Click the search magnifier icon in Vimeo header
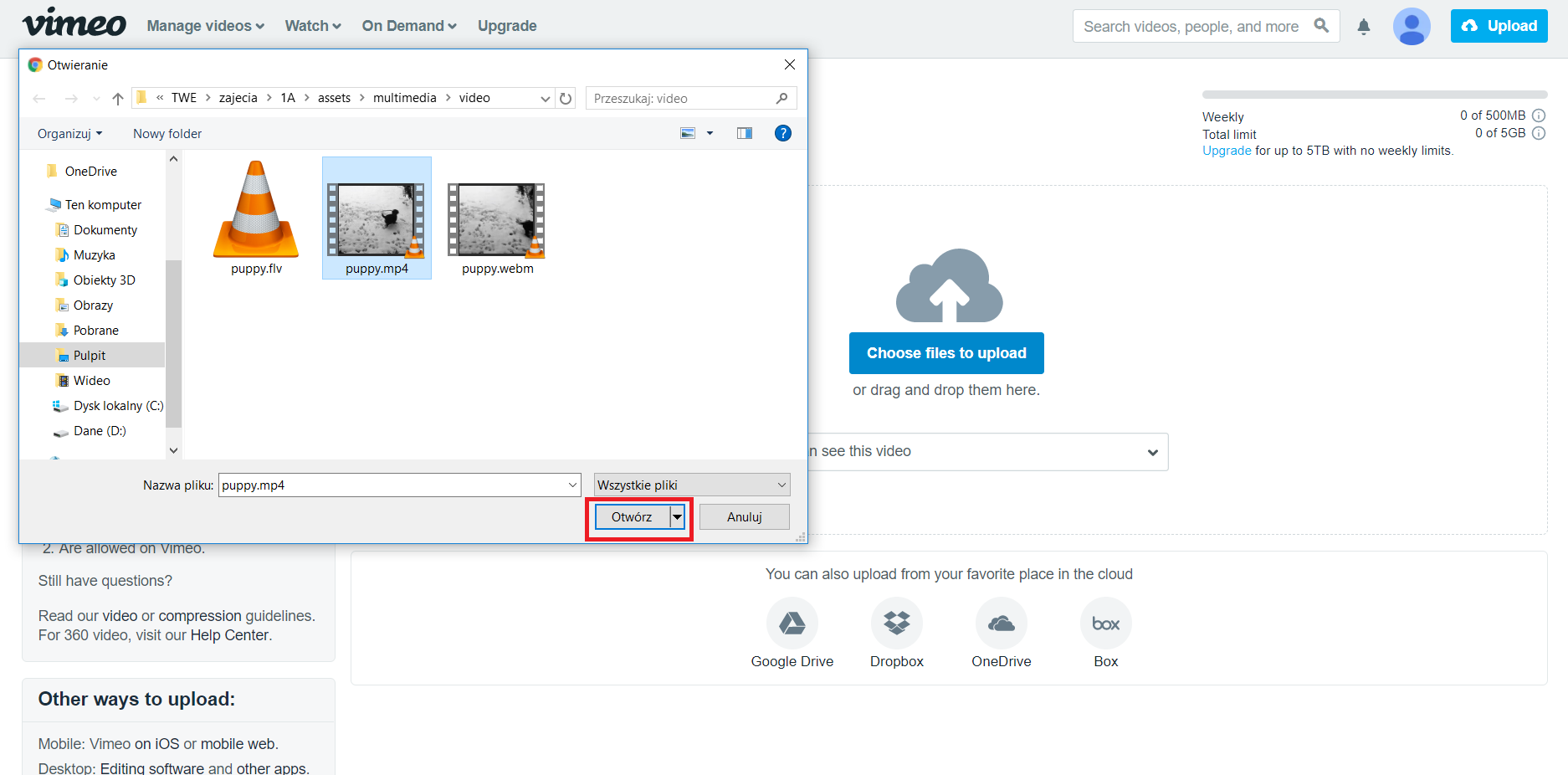This screenshot has width=1568, height=775. (x=1321, y=26)
